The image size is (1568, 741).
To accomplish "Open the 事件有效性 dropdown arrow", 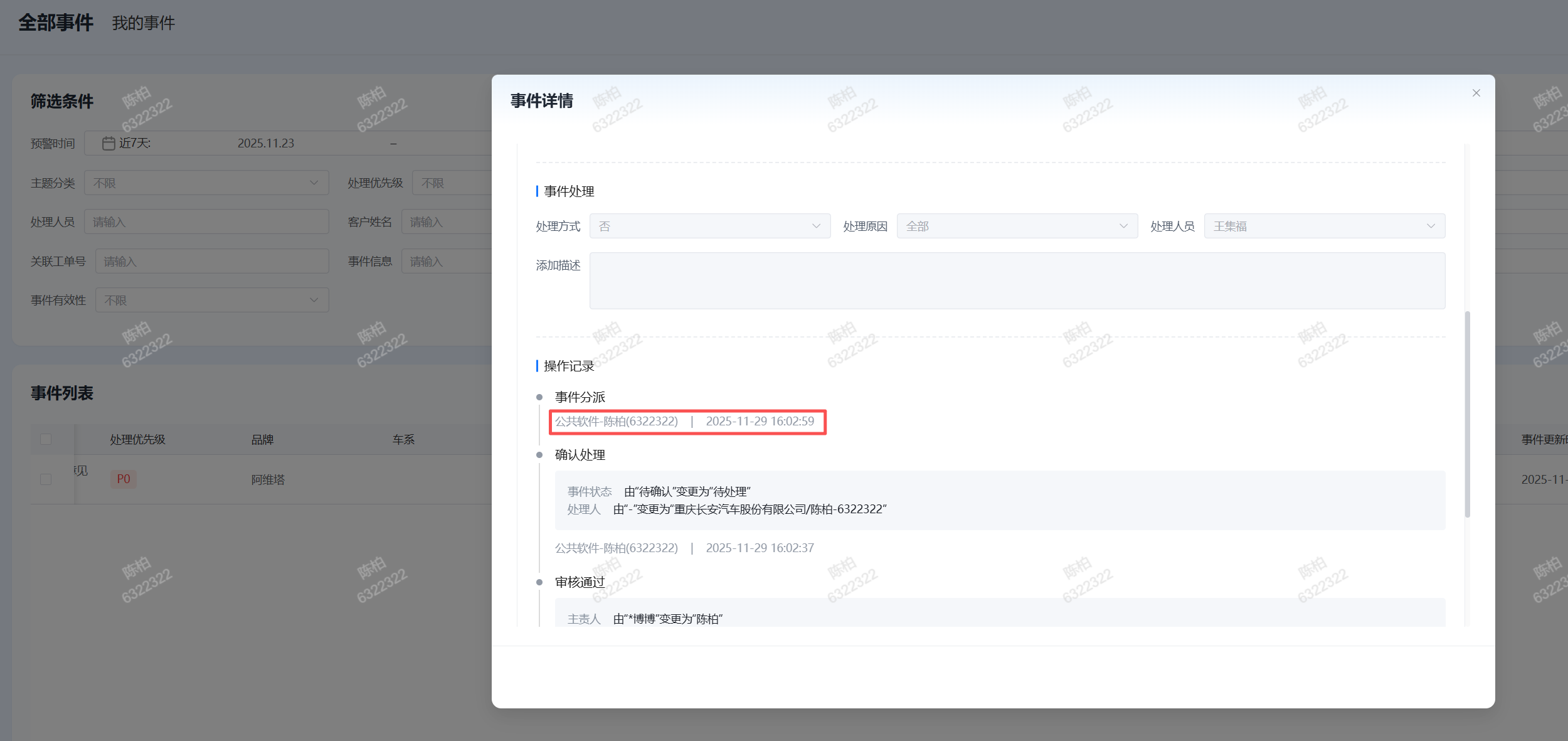I will [x=314, y=300].
